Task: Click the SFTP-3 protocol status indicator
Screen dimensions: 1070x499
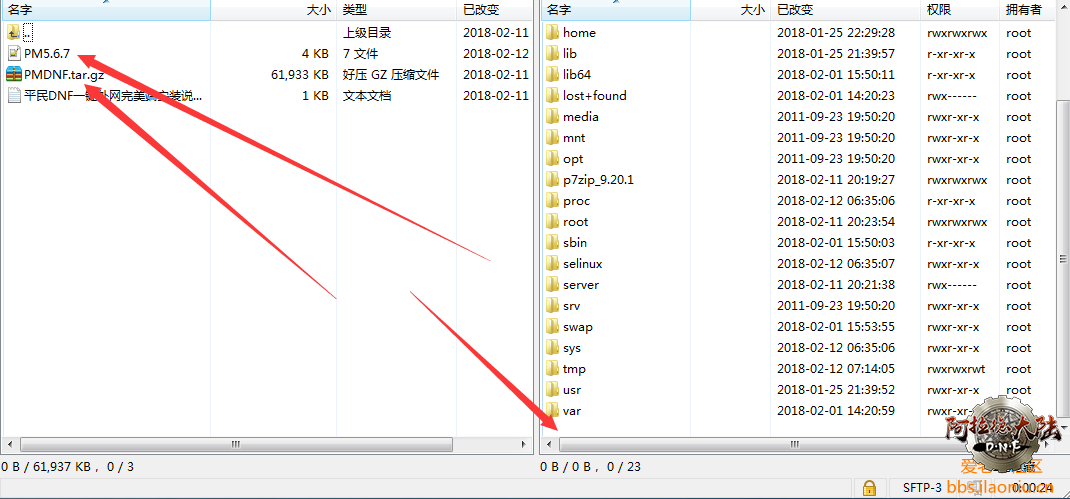Action: pos(922,487)
